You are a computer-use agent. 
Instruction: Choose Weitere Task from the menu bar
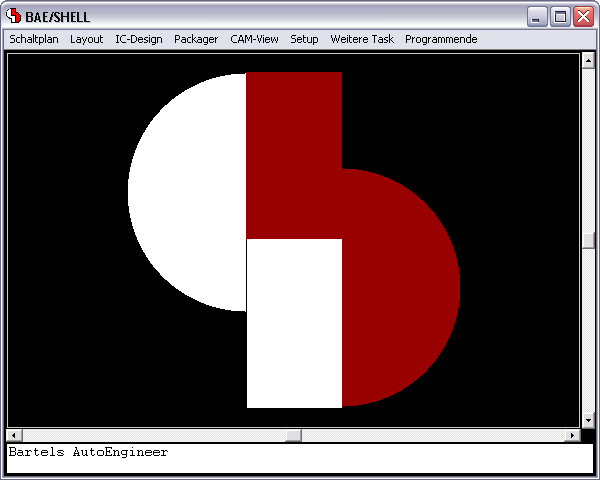pyautogui.click(x=362, y=39)
